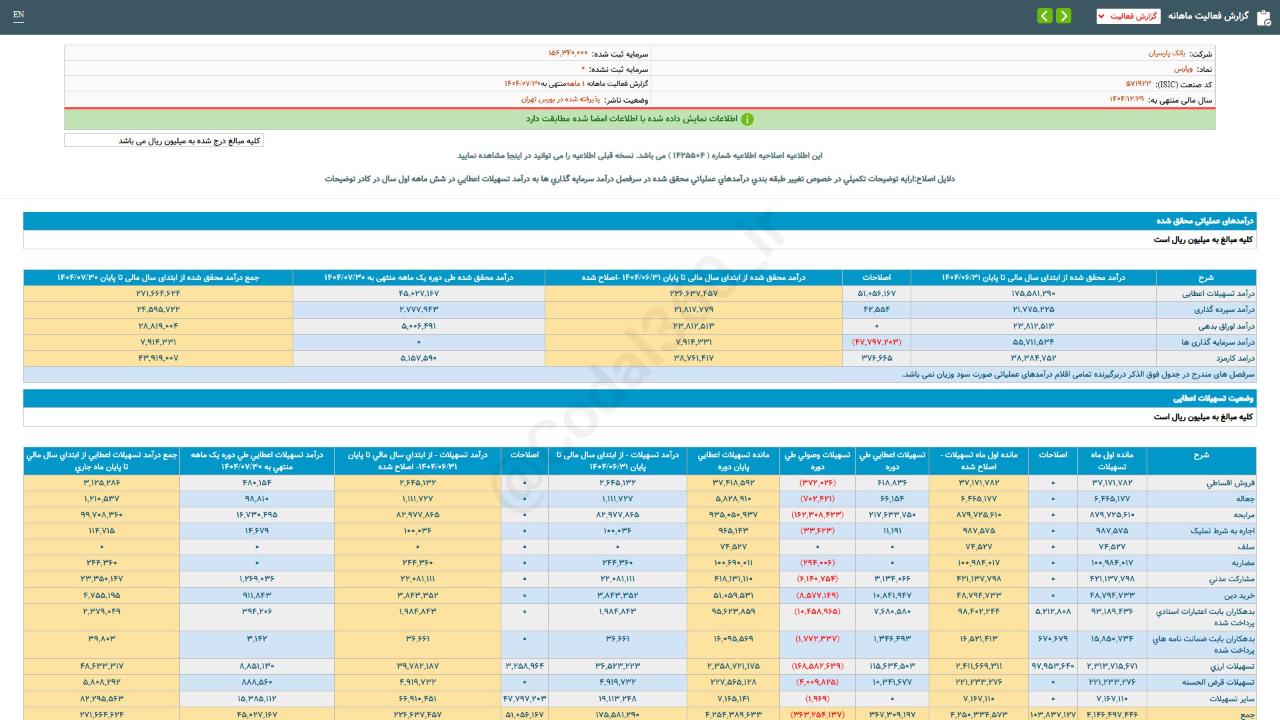Open the گزارش فعالیت report type dropdown

[1128, 16]
